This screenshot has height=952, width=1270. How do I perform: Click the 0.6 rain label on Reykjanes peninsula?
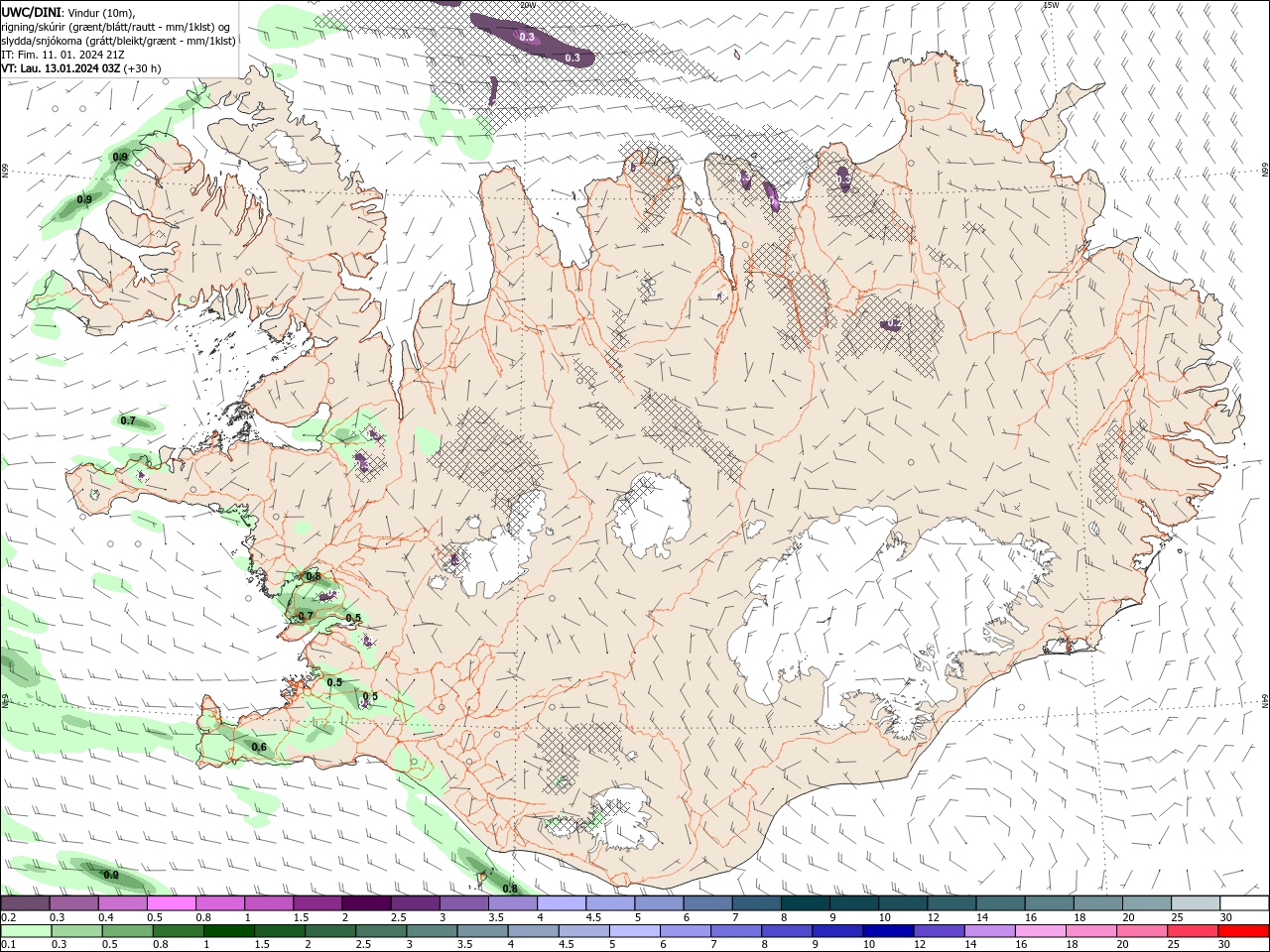tap(259, 747)
